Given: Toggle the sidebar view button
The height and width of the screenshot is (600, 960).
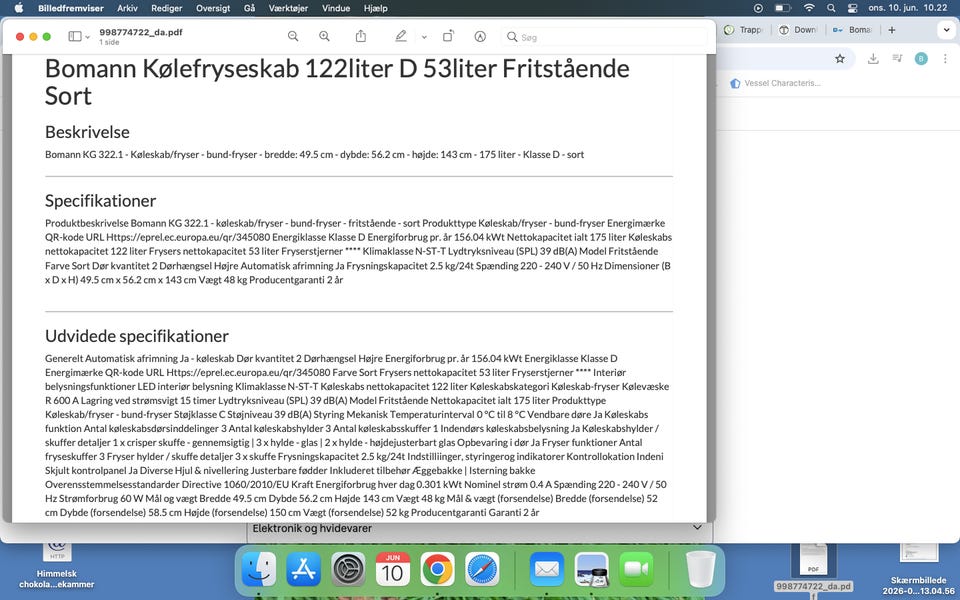Looking at the screenshot, I should tap(75, 36).
